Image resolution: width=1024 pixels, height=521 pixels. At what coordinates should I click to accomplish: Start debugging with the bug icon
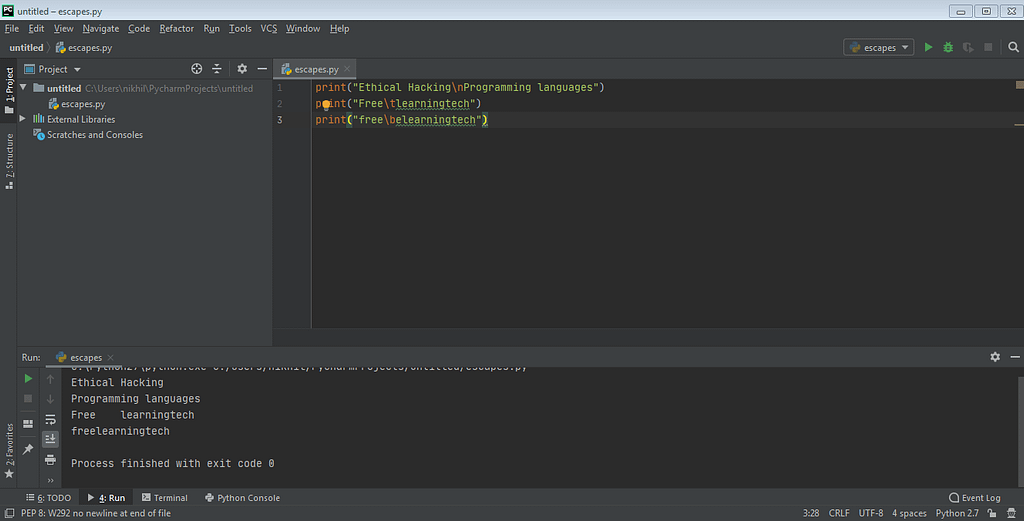[x=948, y=47]
